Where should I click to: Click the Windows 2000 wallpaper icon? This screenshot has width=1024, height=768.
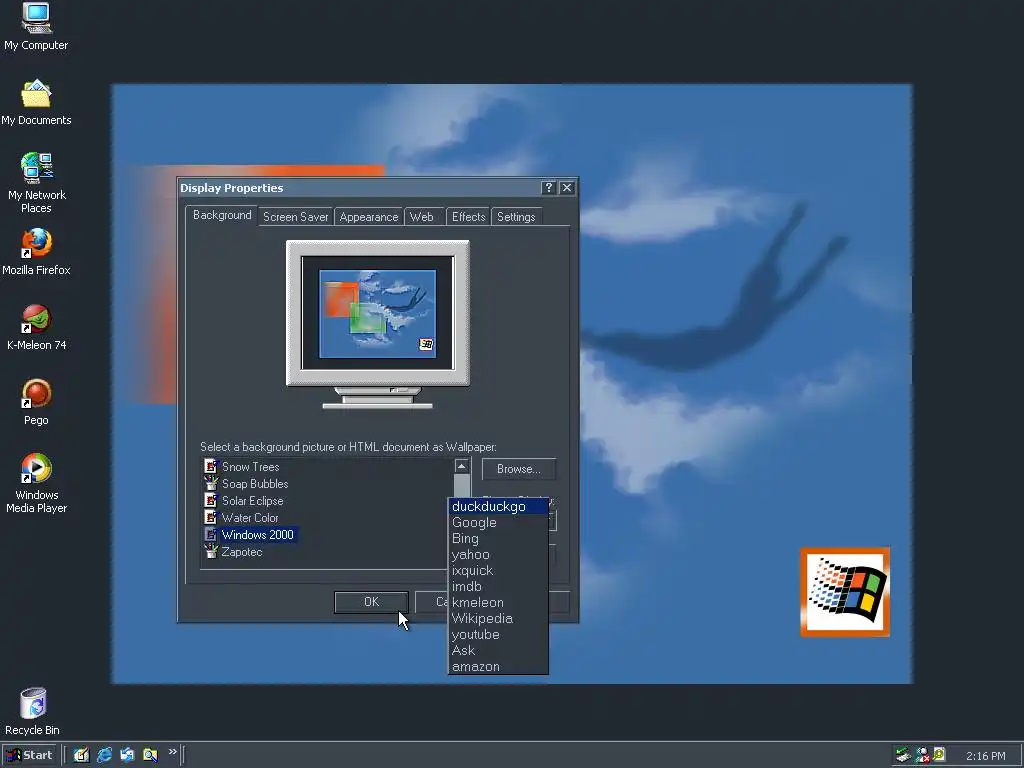coord(210,534)
